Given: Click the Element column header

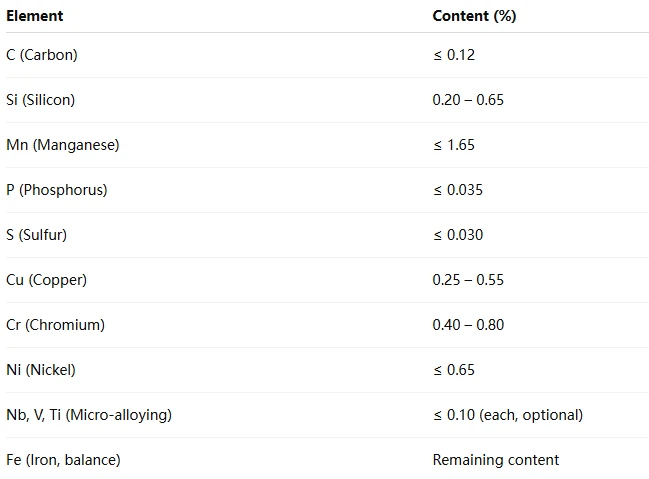Looking at the screenshot, I should (x=35, y=16).
